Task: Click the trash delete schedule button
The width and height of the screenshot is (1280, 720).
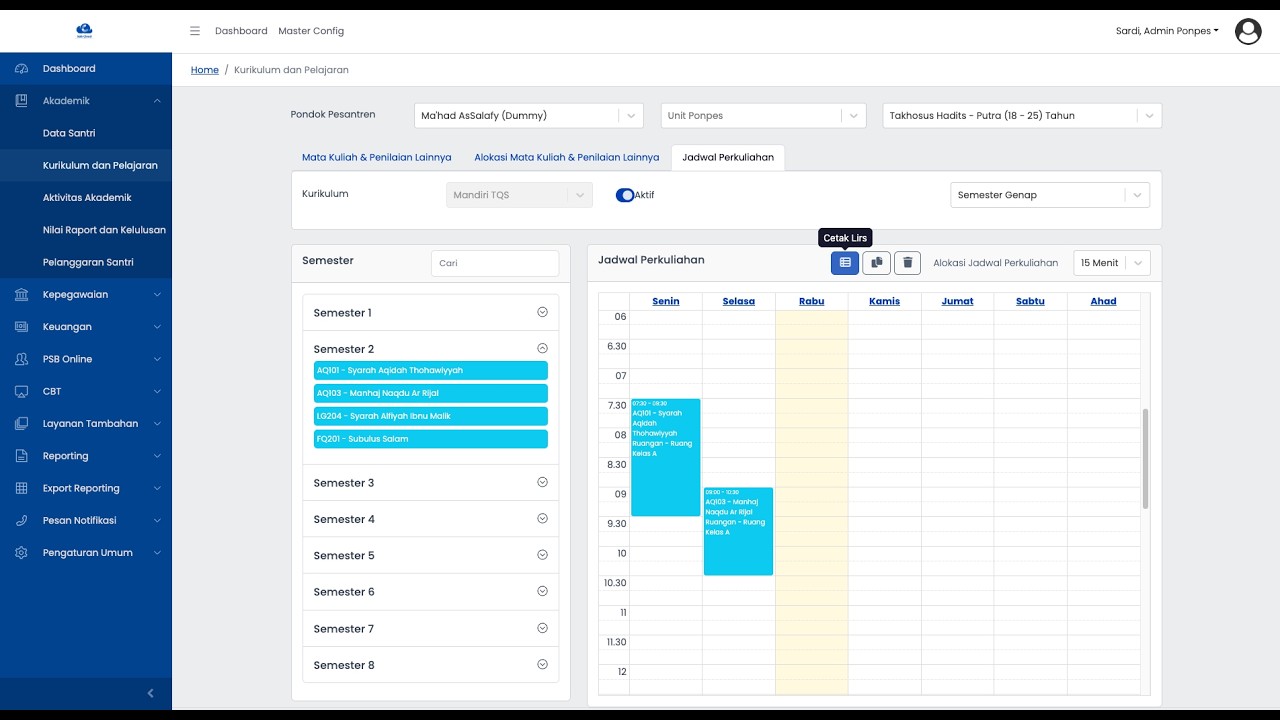Action: (x=907, y=263)
